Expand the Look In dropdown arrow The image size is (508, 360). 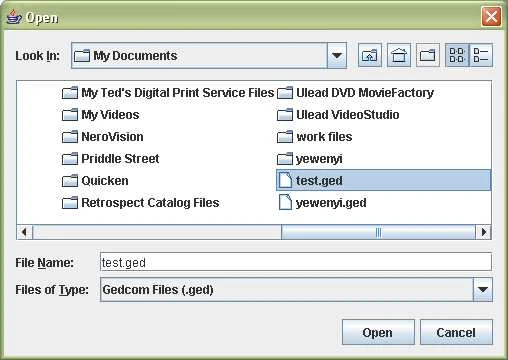pyautogui.click(x=337, y=55)
